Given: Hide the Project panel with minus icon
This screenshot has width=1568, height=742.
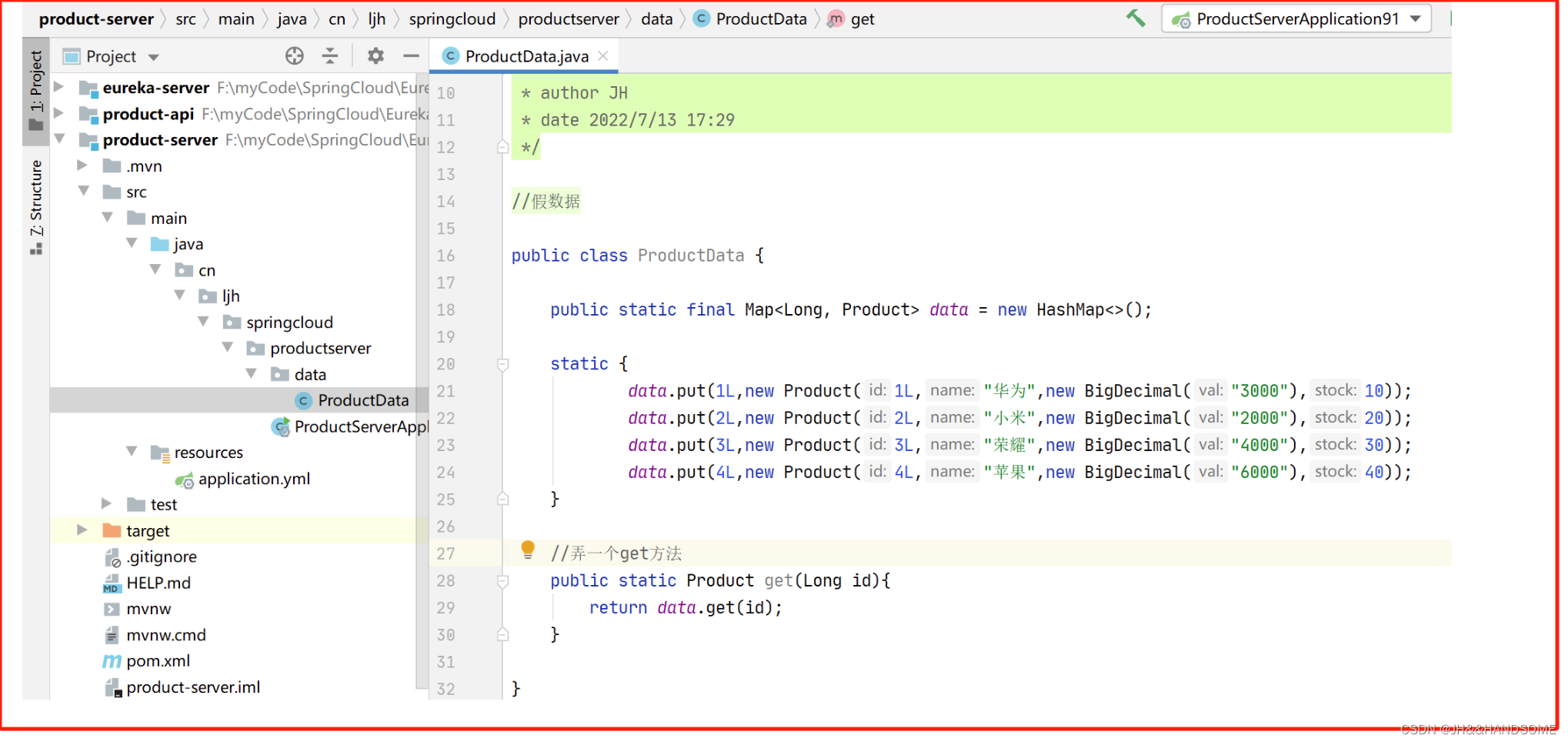Looking at the screenshot, I should click(413, 55).
